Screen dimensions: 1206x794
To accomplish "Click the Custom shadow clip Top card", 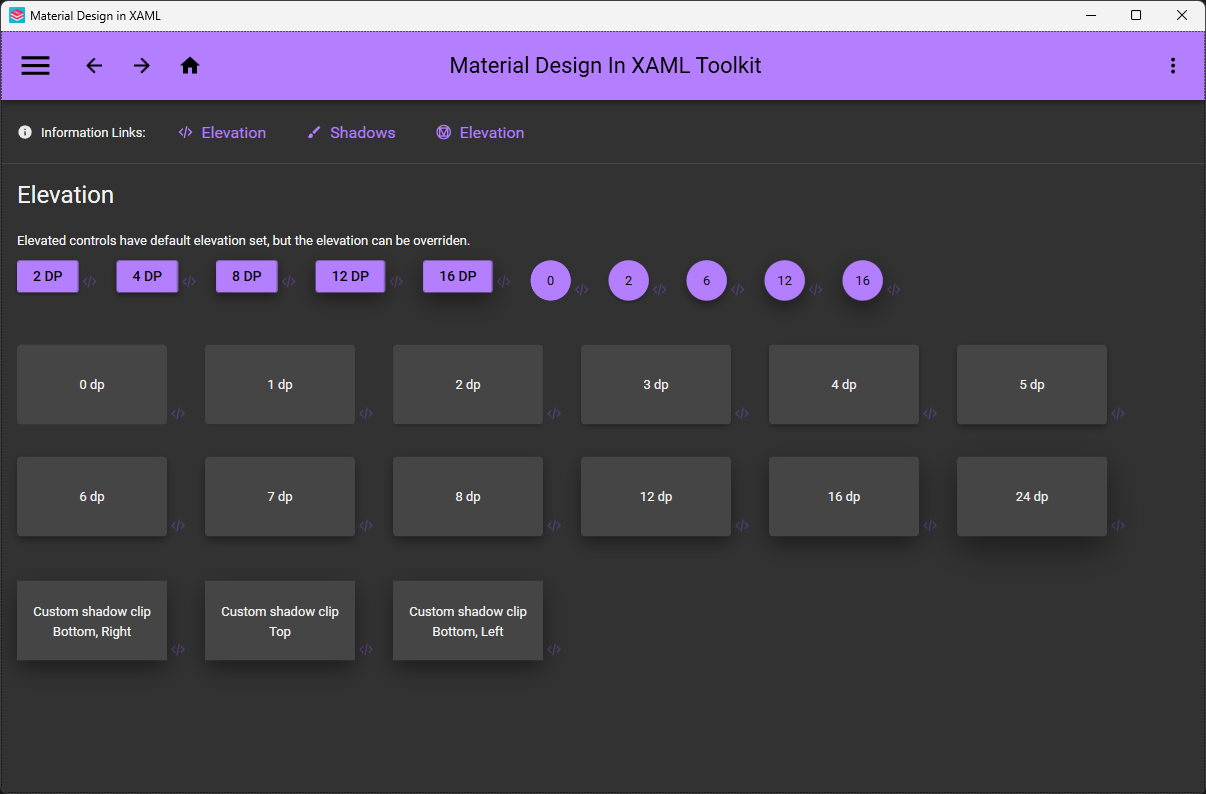I will [x=280, y=621].
